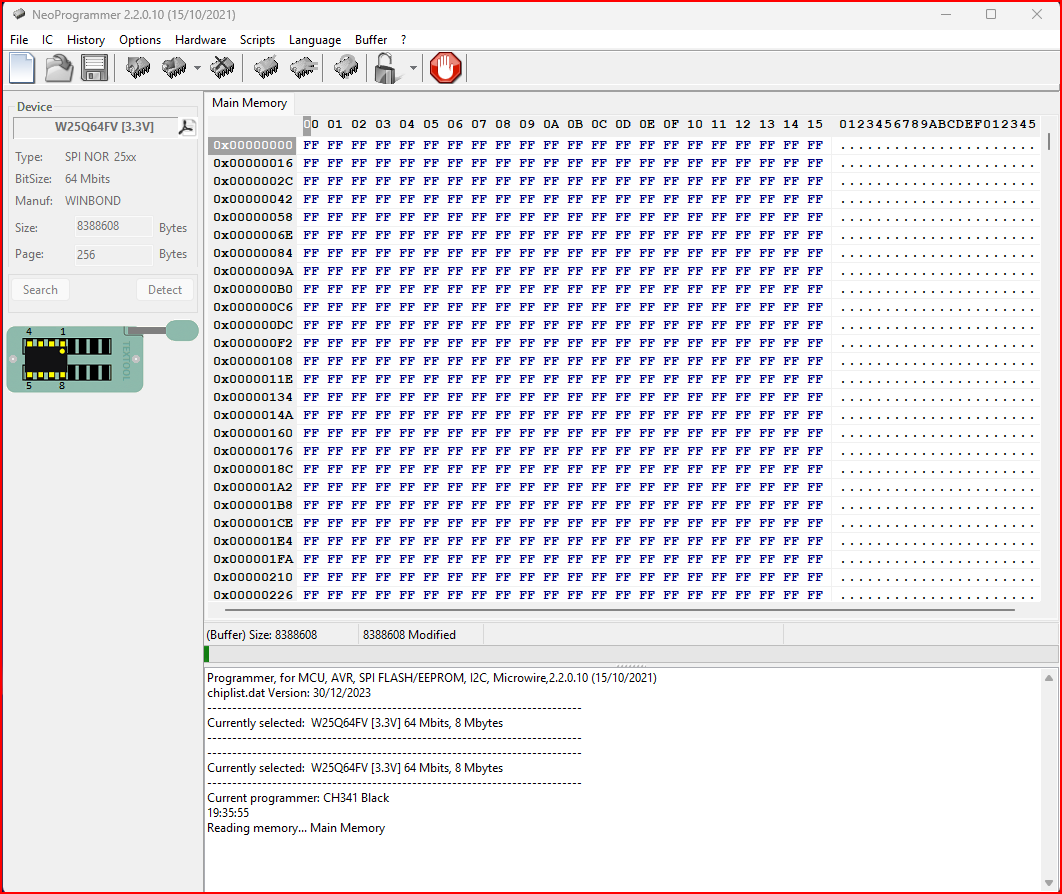Click the padlock protection icon
The image size is (1062, 894).
[x=385, y=68]
